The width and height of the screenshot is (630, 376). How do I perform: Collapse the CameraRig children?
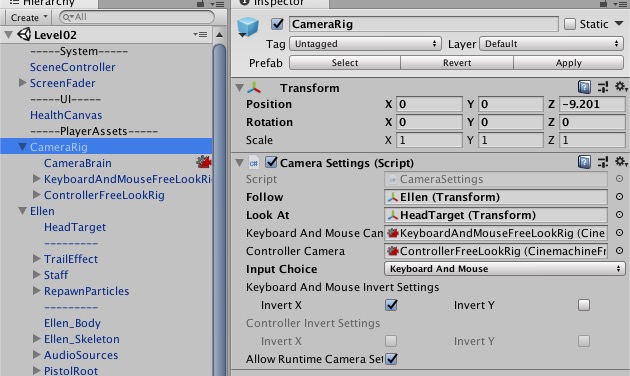(23, 147)
